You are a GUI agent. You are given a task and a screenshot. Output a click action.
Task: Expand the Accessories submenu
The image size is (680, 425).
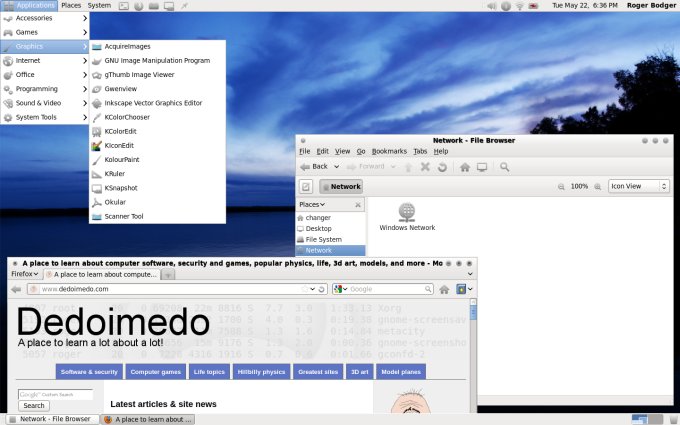coord(45,18)
